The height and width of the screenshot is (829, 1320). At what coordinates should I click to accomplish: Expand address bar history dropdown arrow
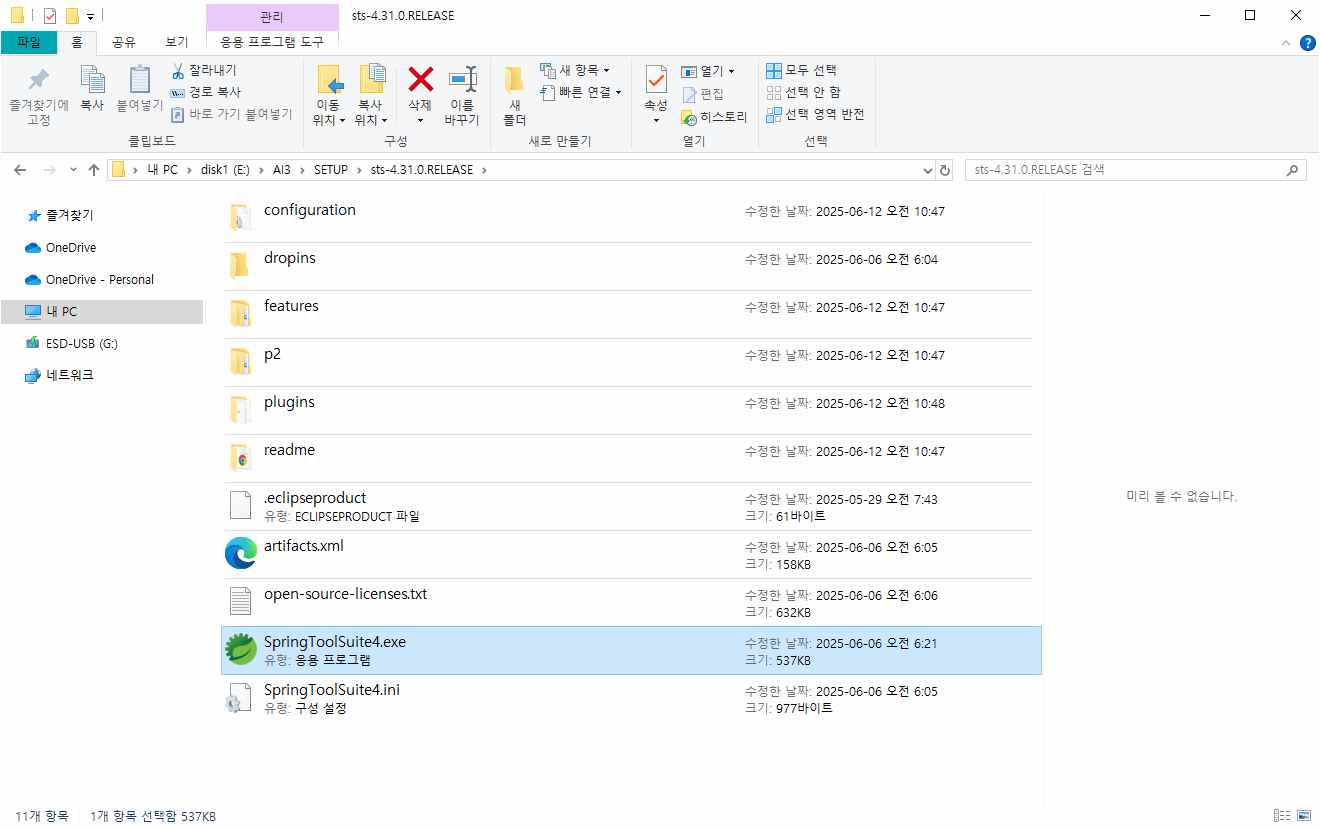coord(926,170)
